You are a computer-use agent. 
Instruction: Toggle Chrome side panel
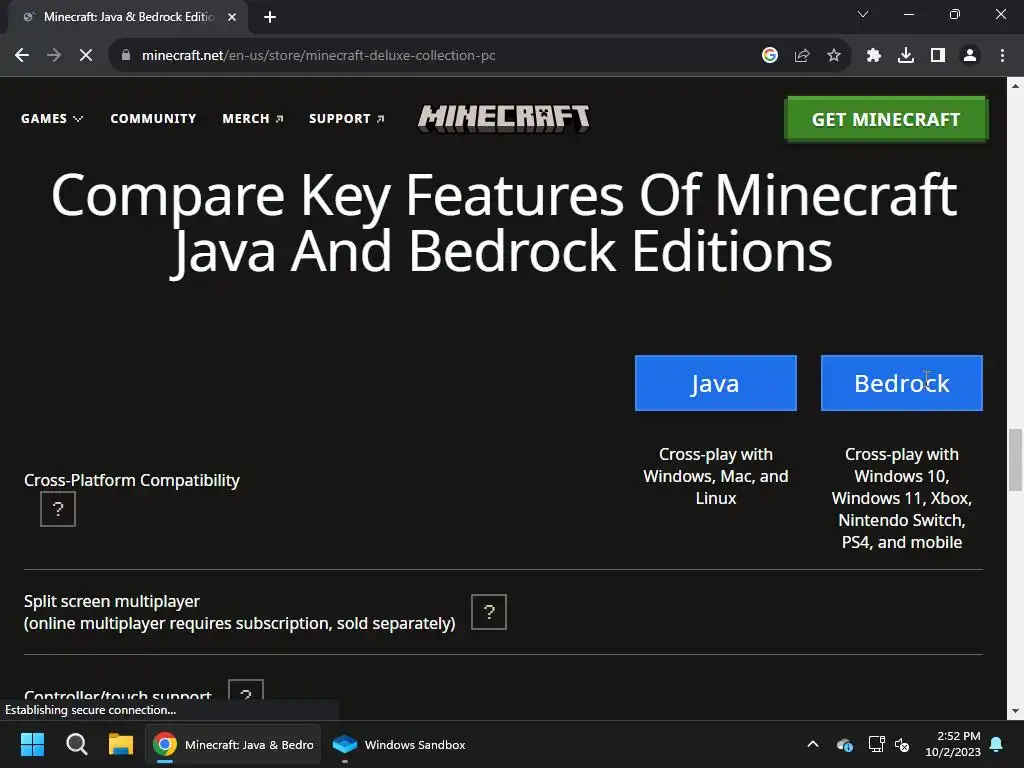pyautogui.click(x=938, y=56)
